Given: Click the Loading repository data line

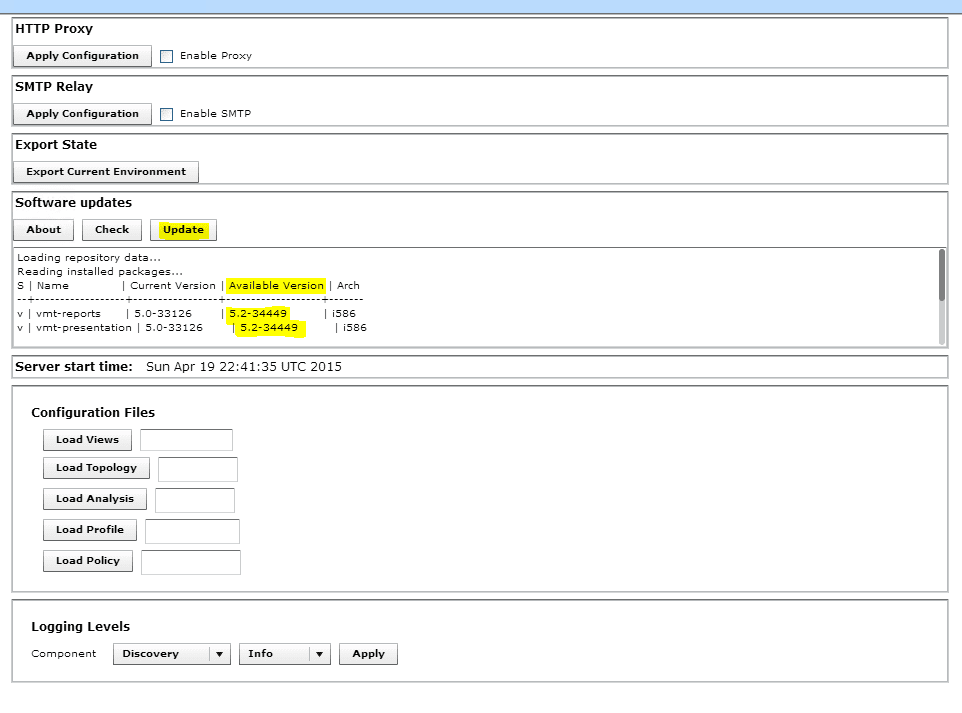Looking at the screenshot, I should pos(89,258).
